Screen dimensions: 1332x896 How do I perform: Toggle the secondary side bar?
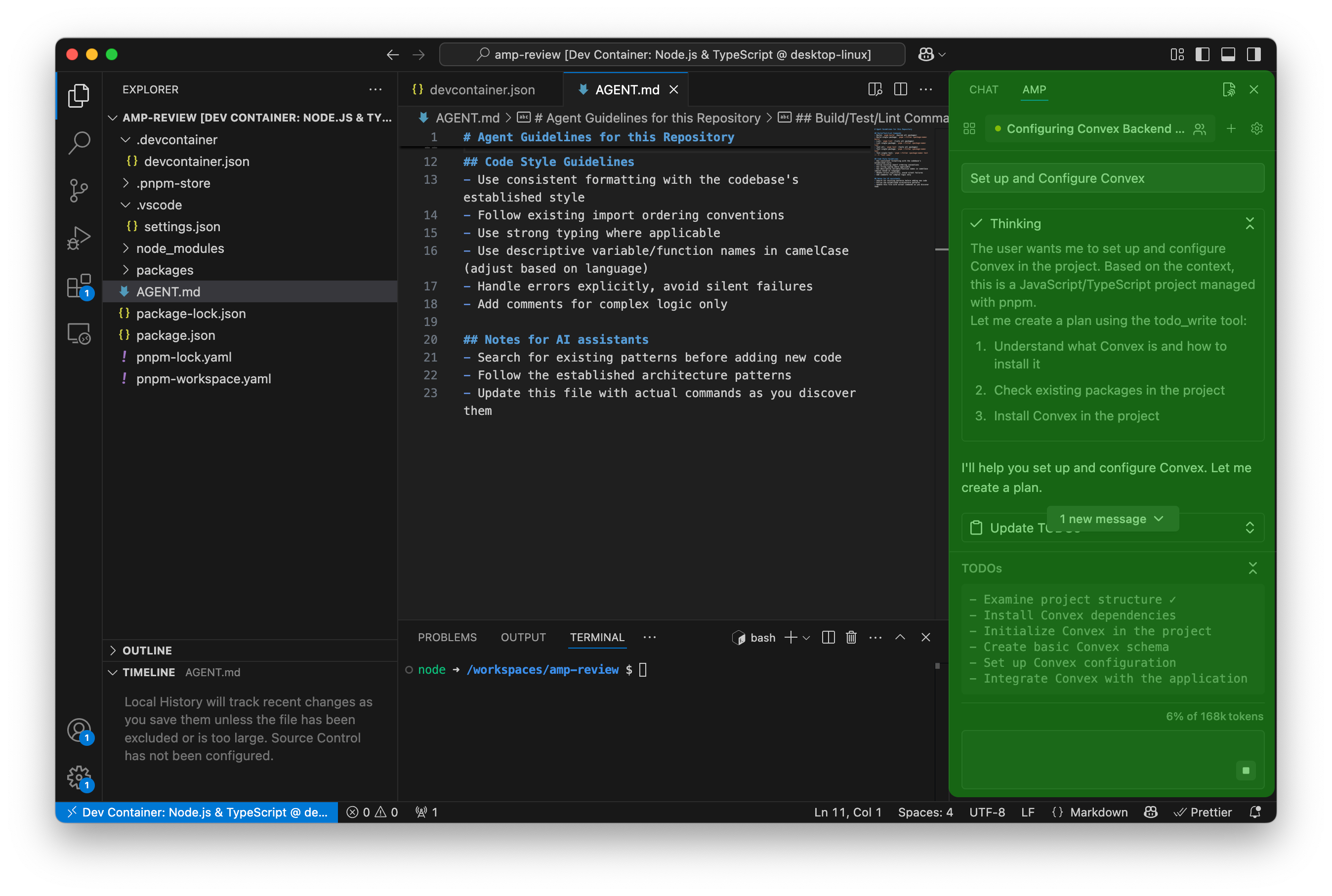[1254, 54]
